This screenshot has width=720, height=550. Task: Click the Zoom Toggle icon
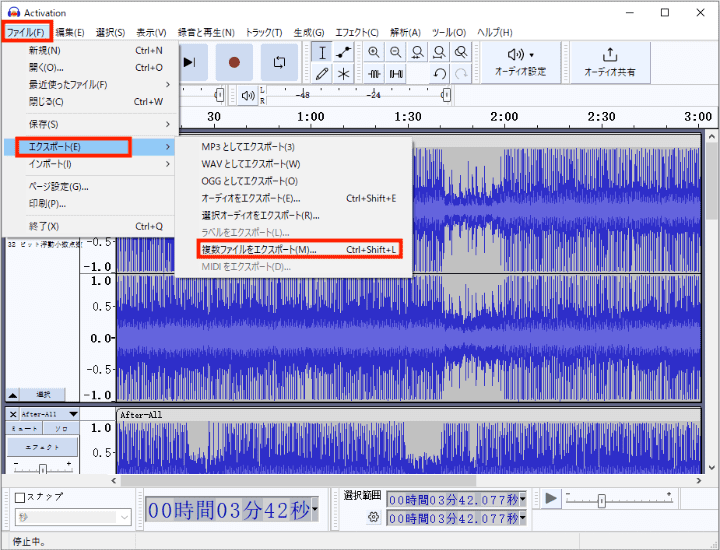(x=461, y=52)
